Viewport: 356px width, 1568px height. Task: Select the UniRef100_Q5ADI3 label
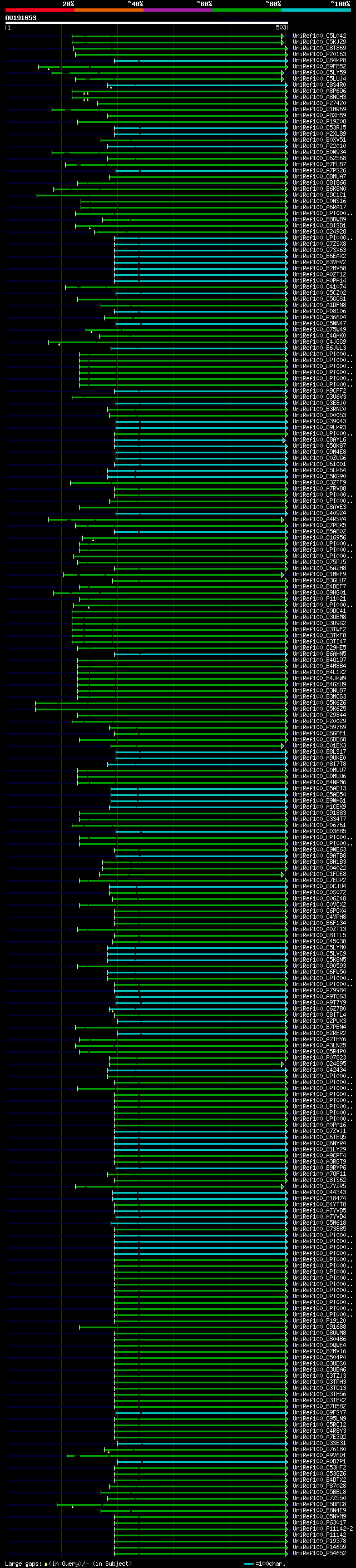click(x=319, y=788)
